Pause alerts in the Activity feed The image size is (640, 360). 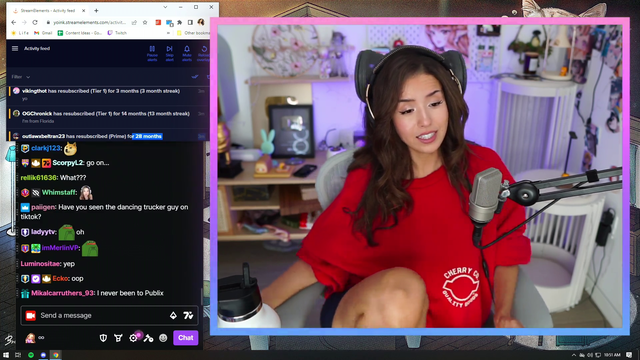tap(152, 53)
